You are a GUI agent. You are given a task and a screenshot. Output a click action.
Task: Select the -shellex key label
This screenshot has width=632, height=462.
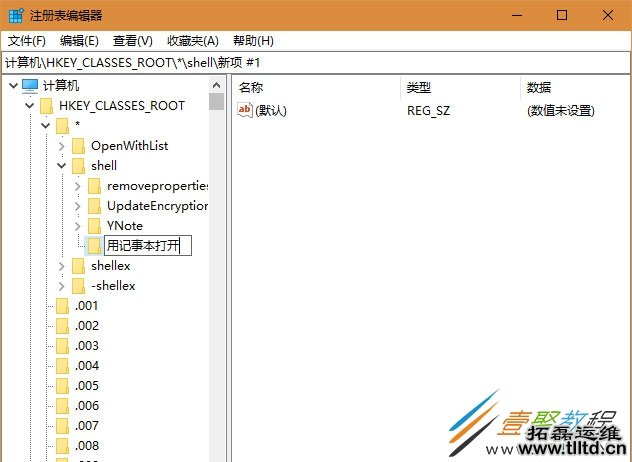[113, 286]
